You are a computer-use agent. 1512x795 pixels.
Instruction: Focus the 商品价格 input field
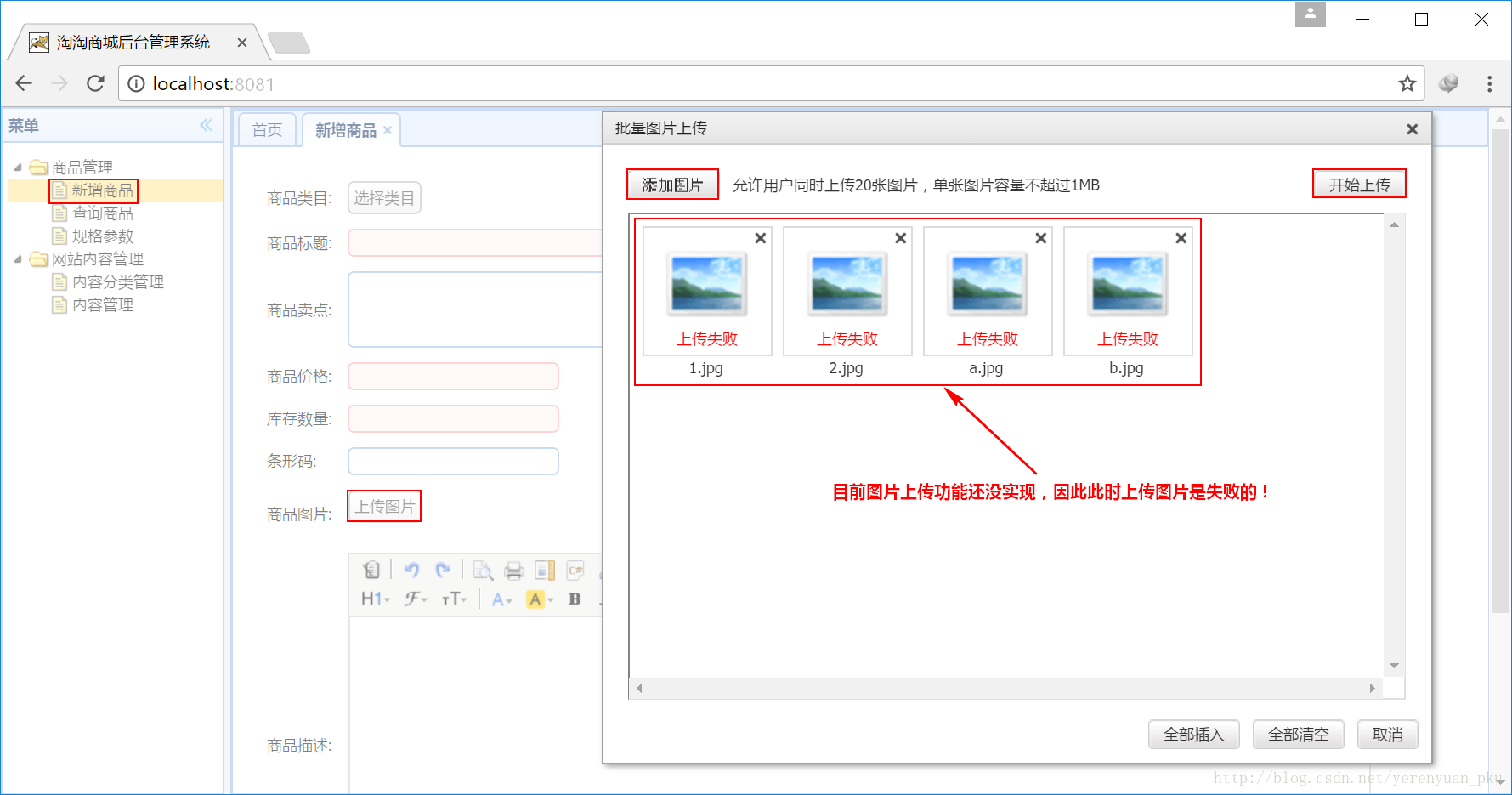tap(453, 377)
